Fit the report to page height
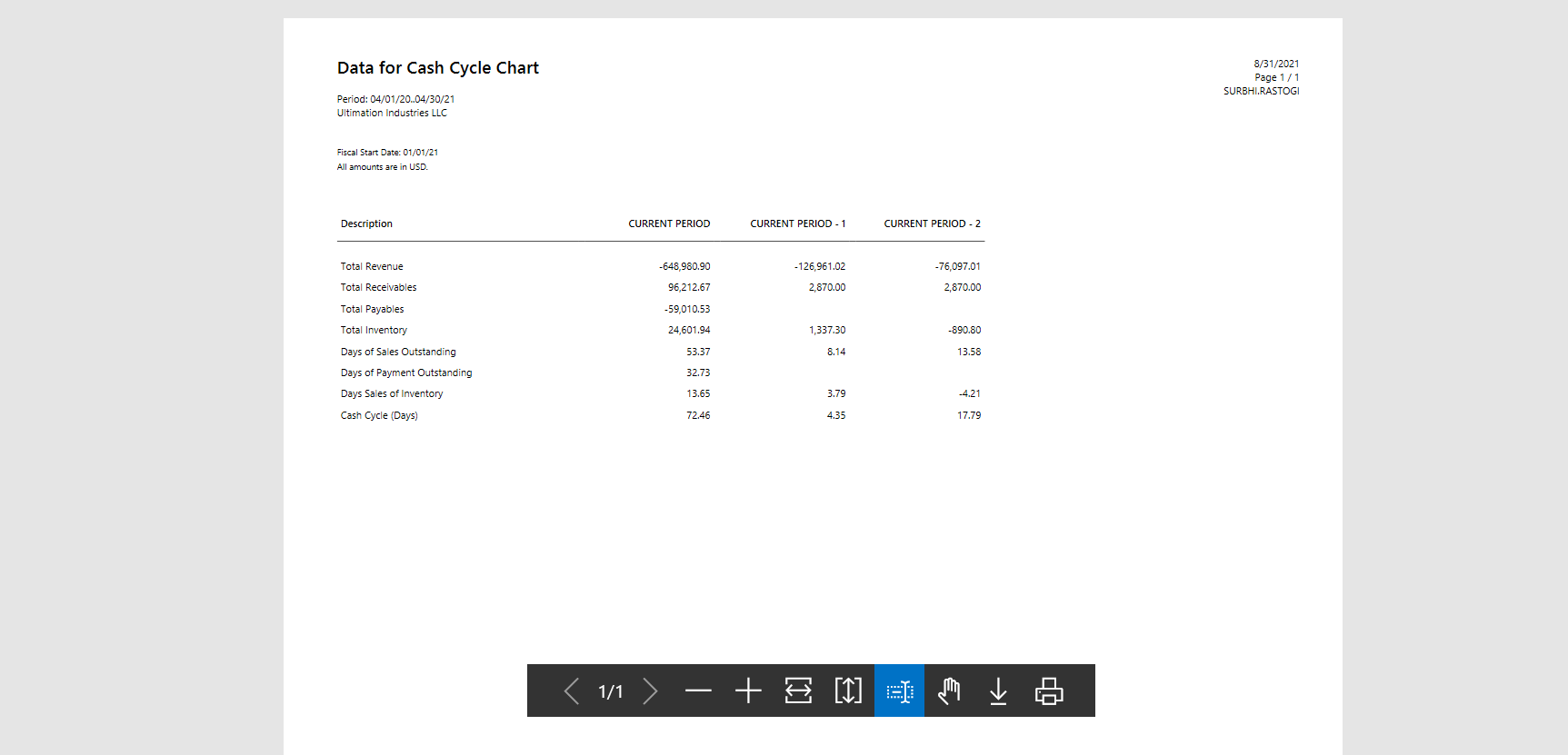The image size is (1568, 755). click(848, 691)
